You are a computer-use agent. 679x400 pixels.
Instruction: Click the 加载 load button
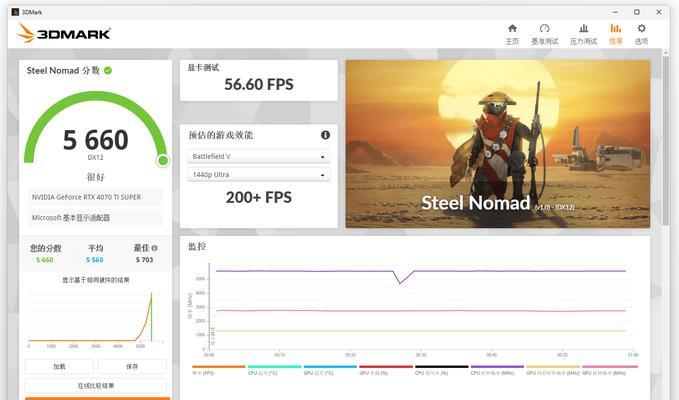click(59, 366)
